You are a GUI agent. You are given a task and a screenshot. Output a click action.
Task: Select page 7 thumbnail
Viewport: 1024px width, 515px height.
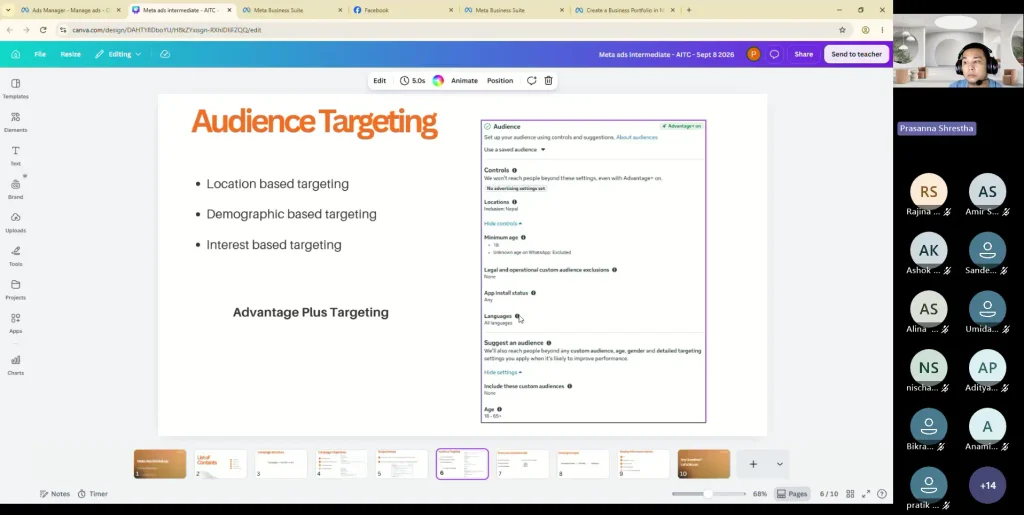click(x=522, y=464)
